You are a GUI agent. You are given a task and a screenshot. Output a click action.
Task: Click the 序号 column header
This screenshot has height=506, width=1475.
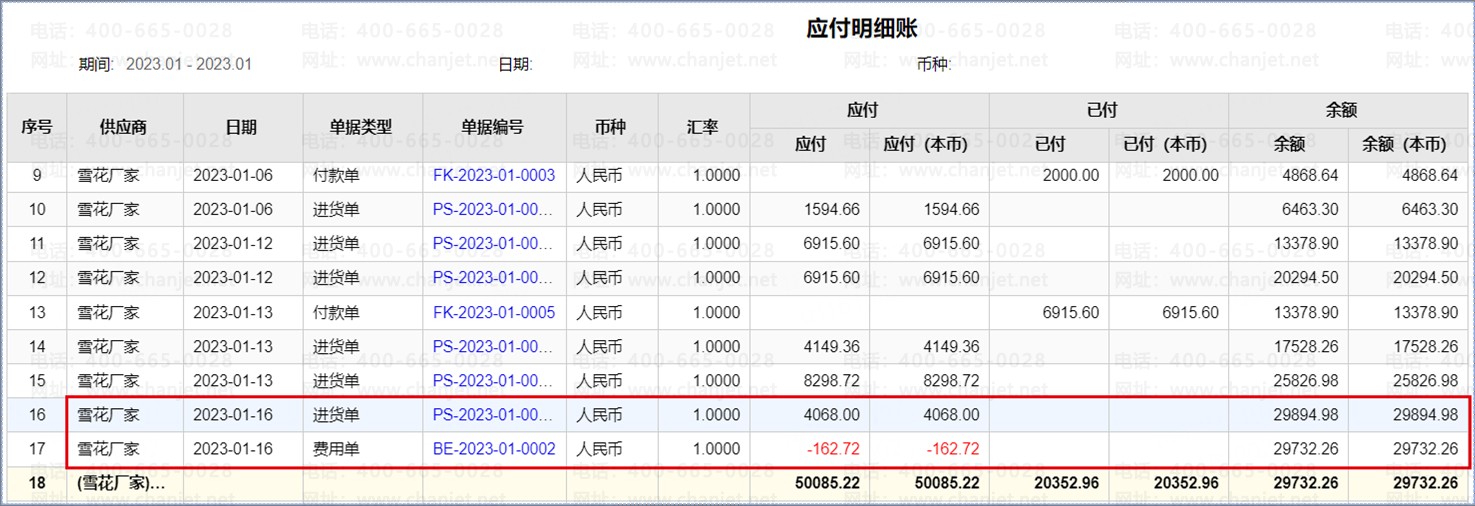pyautogui.click(x=37, y=127)
